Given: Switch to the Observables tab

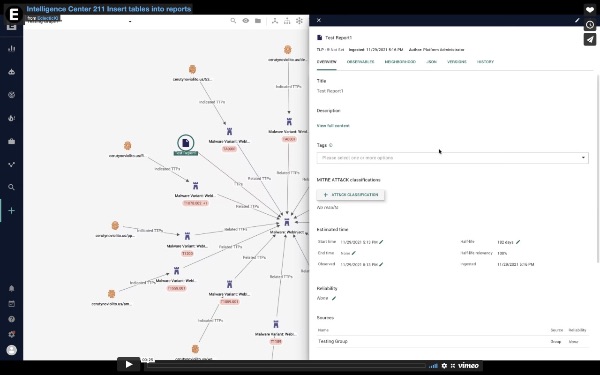Looking at the screenshot, I should click(x=360, y=62).
